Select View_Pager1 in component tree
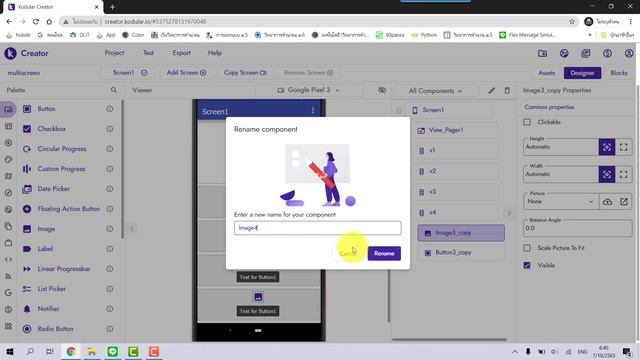The image size is (640, 360). [x=456, y=130]
